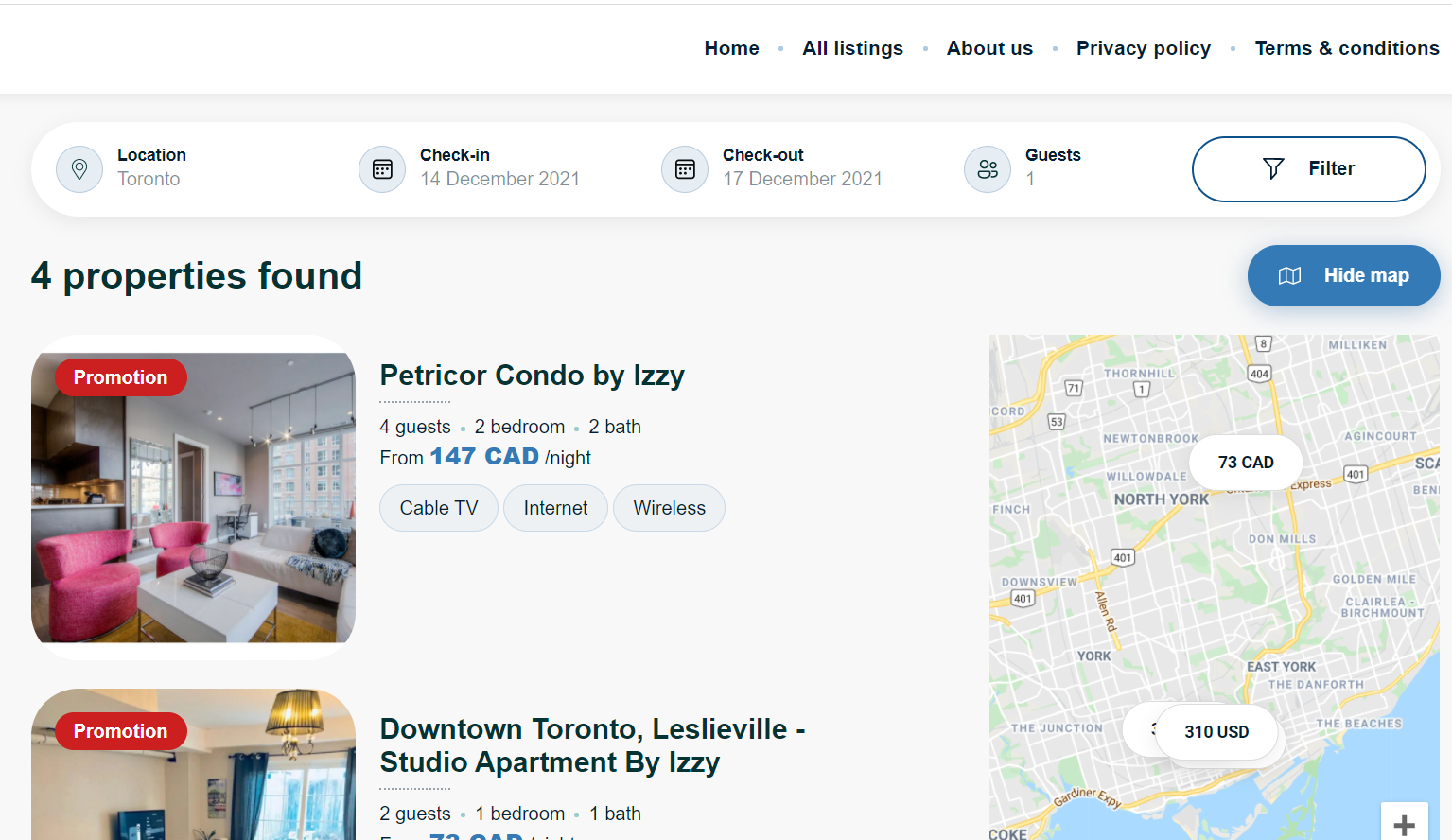The width and height of the screenshot is (1452, 840).
Task: Click the guests people icon
Action: [987, 169]
